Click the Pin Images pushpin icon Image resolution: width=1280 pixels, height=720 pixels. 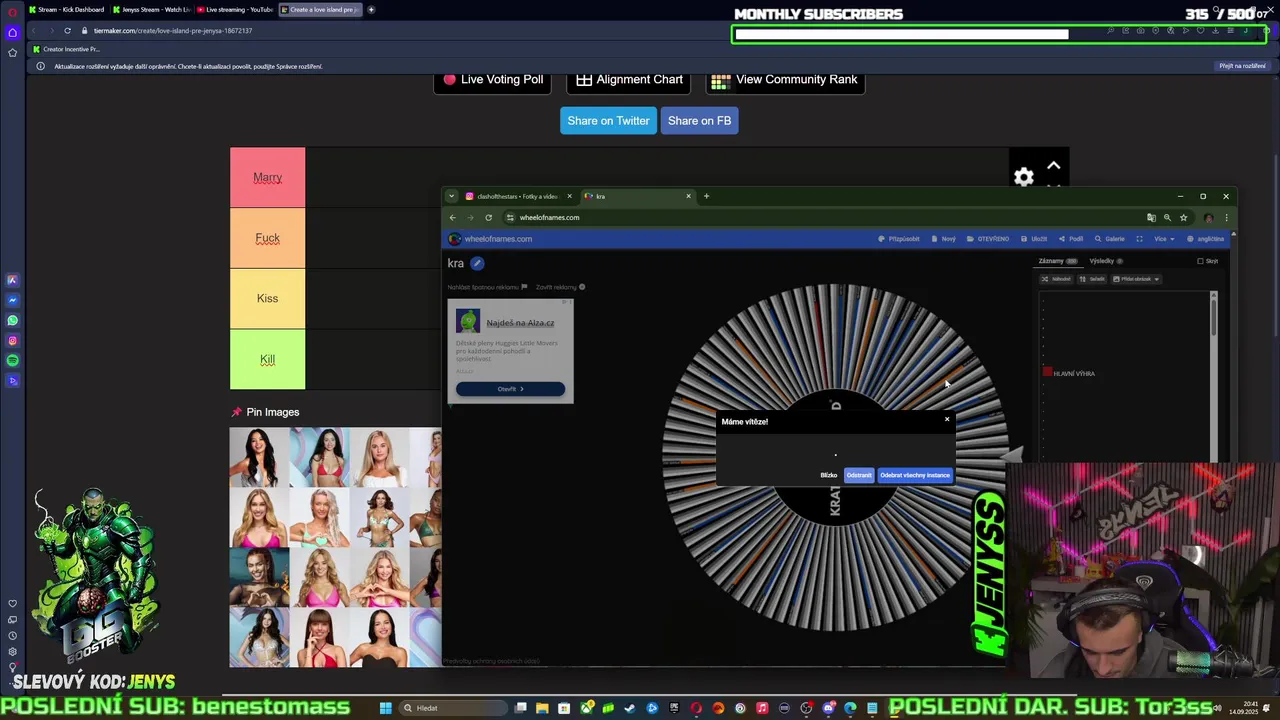(x=237, y=412)
